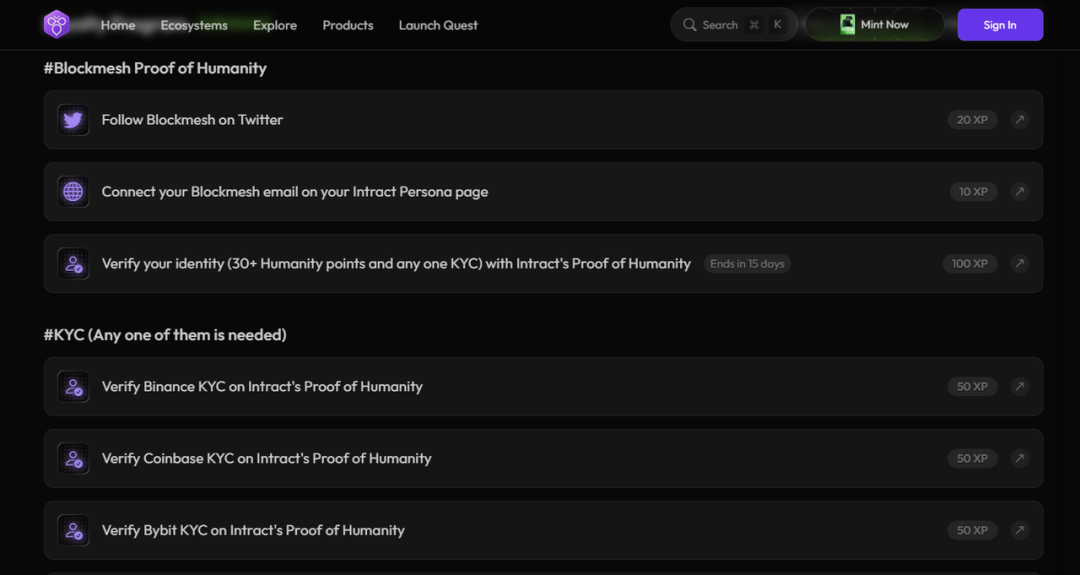Click the Twitter bird icon
The width and height of the screenshot is (1080, 575).
coord(73,120)
